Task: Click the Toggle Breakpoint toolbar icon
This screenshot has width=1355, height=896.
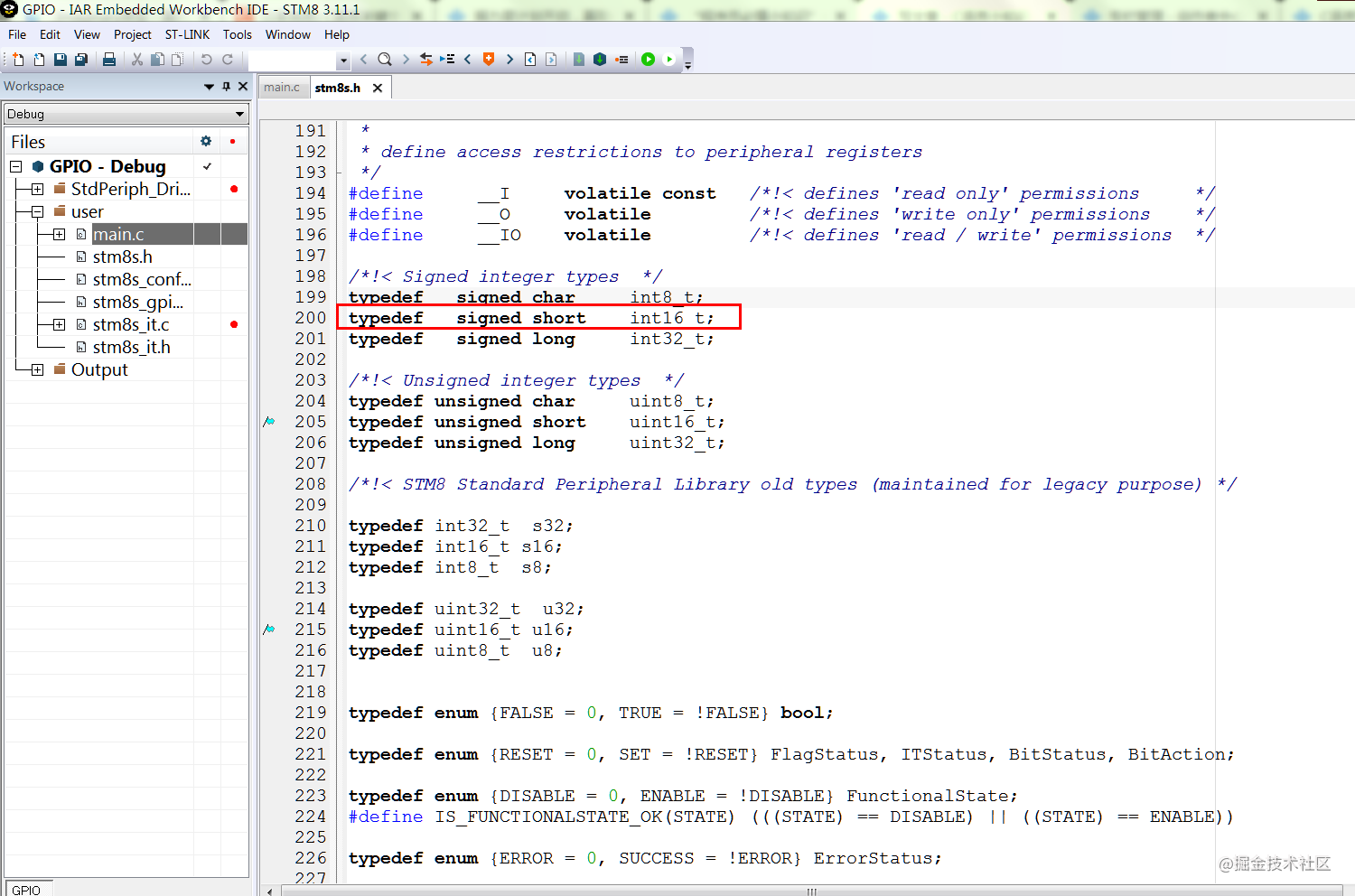Action: pos(621,60)
